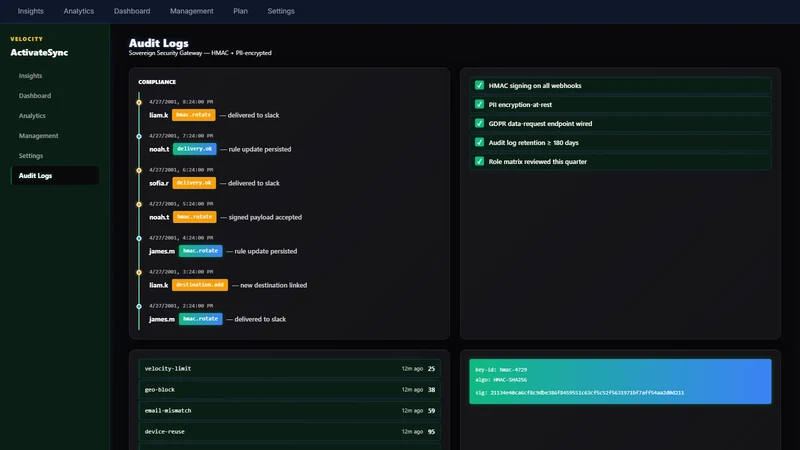Open the geo-block rule row
800x450 pixels.
tap(289, 389)
